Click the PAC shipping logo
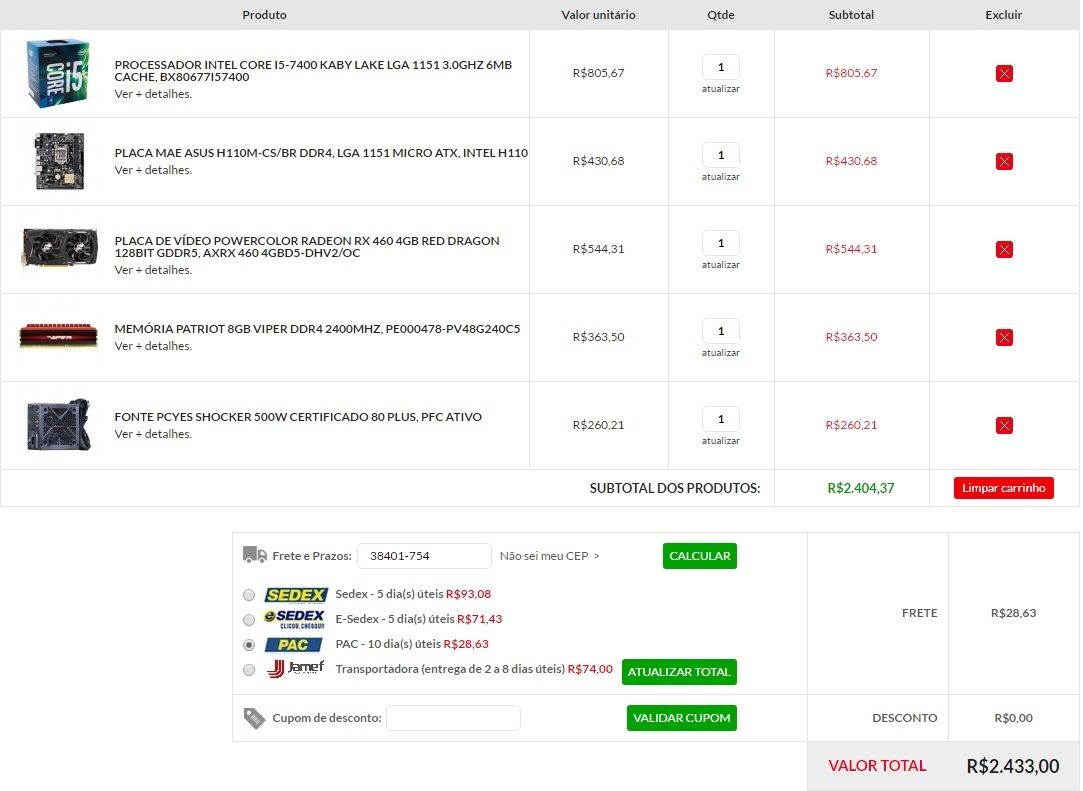Screen dimensions: 1083x791 [293, 645]
